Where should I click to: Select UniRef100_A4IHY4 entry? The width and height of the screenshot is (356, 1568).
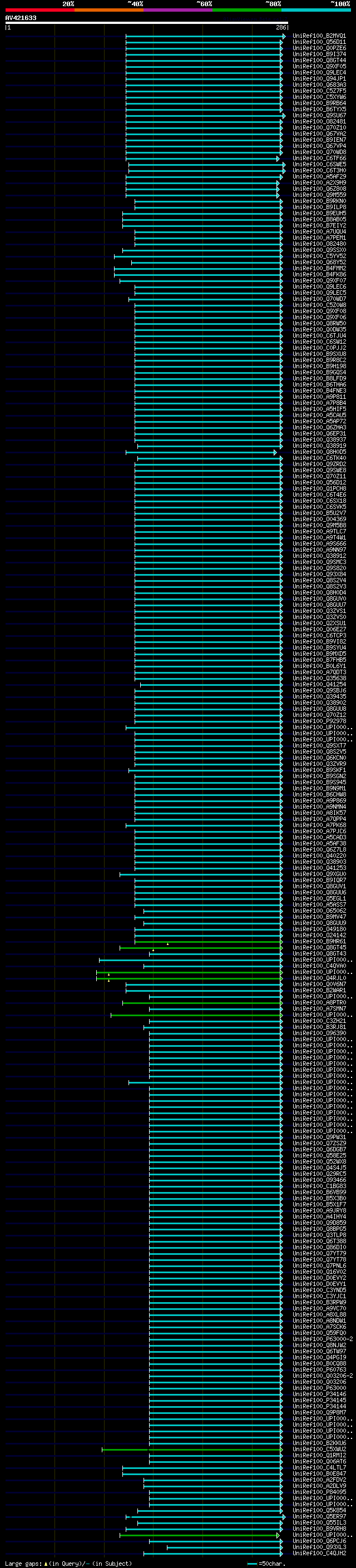point(319,1216)
